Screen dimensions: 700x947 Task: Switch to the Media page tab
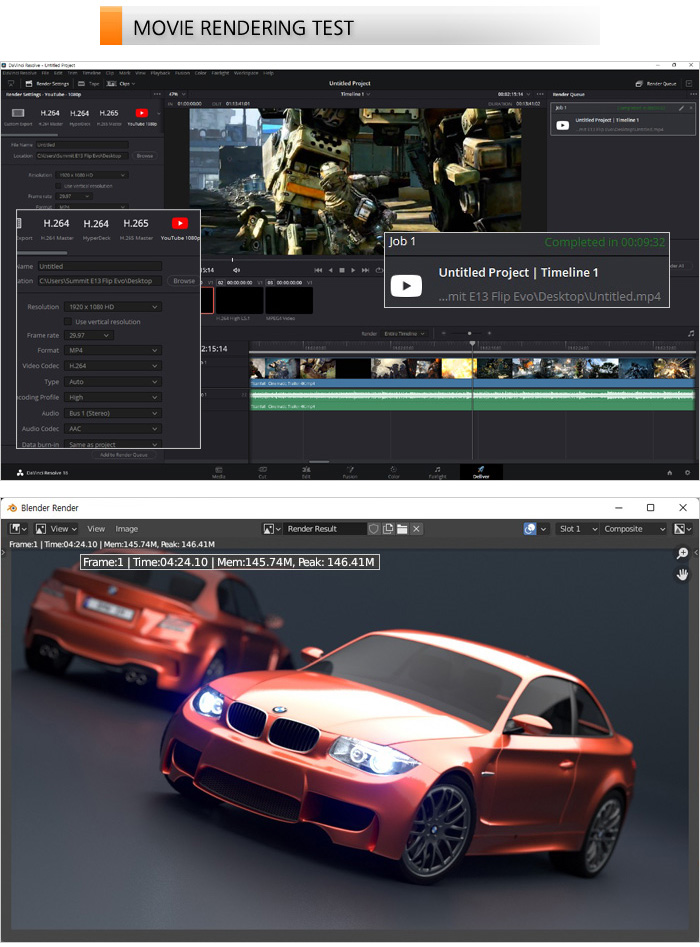click(219, 472)
